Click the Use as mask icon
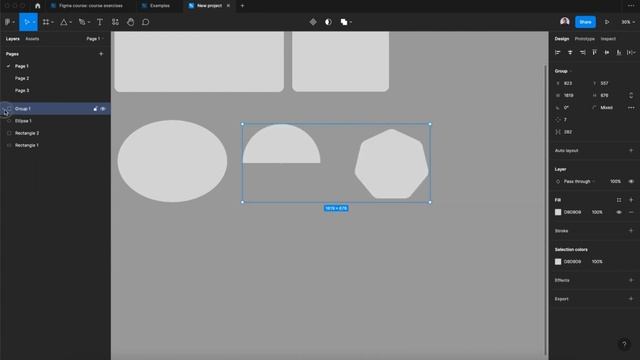 click(x=328, y=22)
